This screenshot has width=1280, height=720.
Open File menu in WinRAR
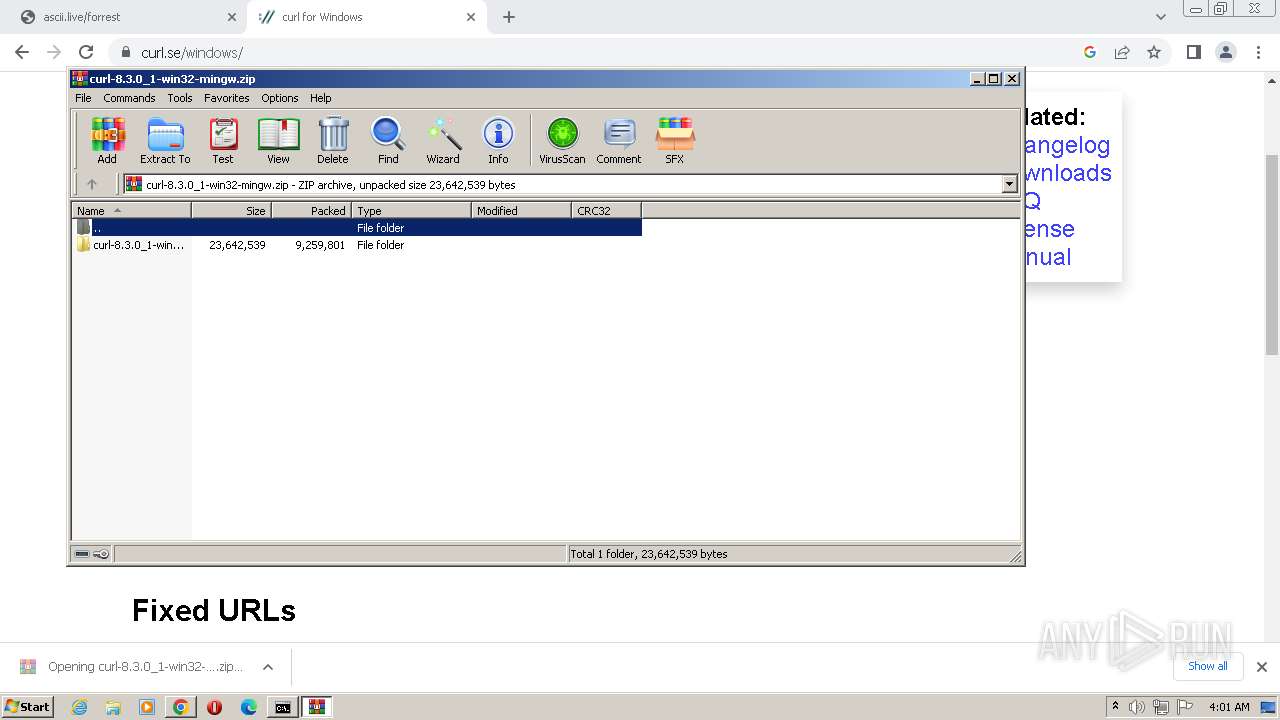(x=83, y=98)
